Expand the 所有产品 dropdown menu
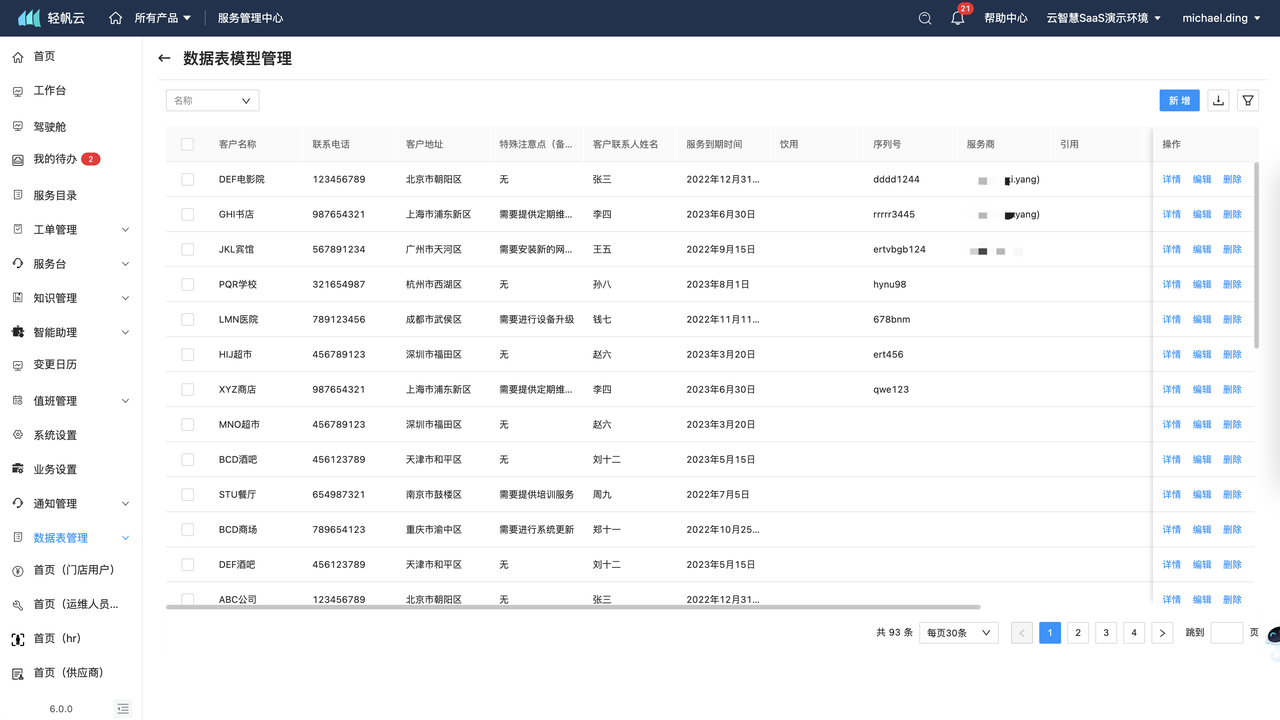 tap(163, 18)
